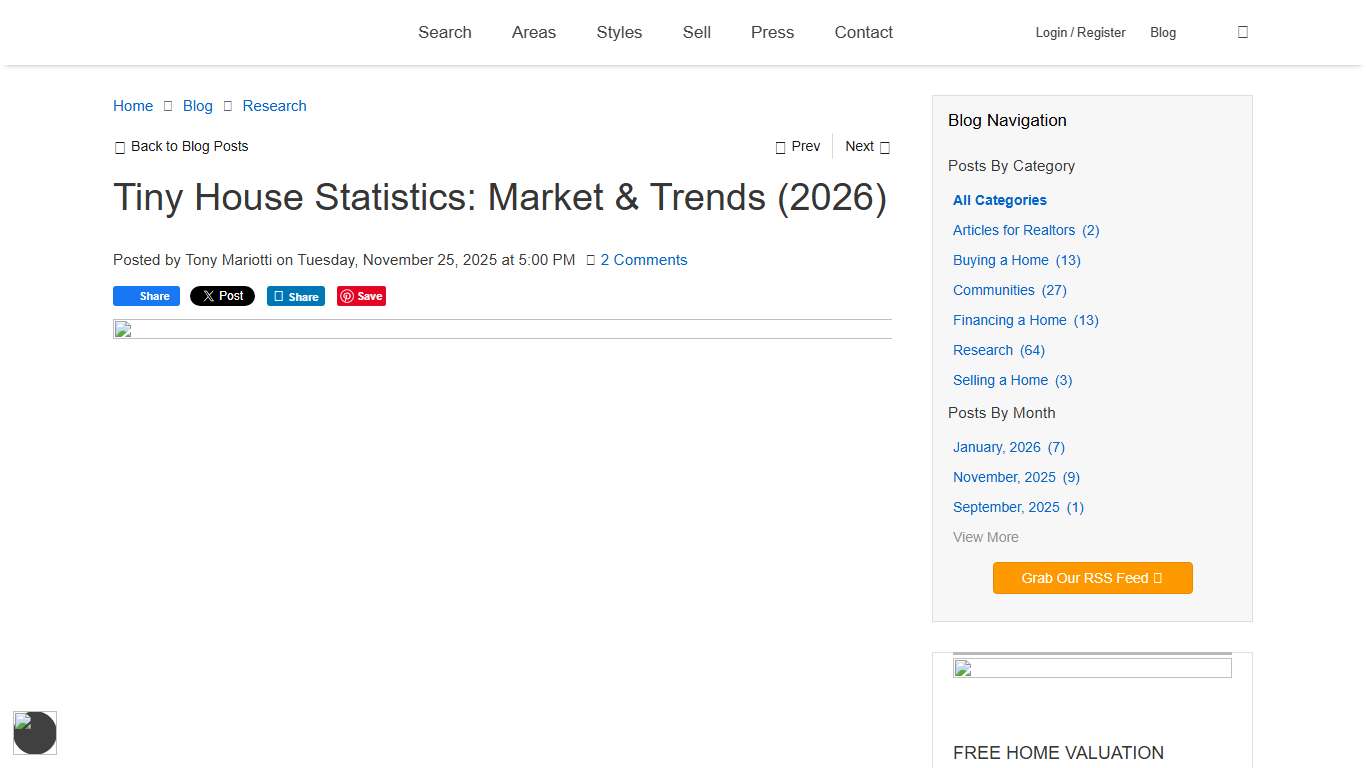Click the Free Home Valuation banner image

click(1092, 667)
